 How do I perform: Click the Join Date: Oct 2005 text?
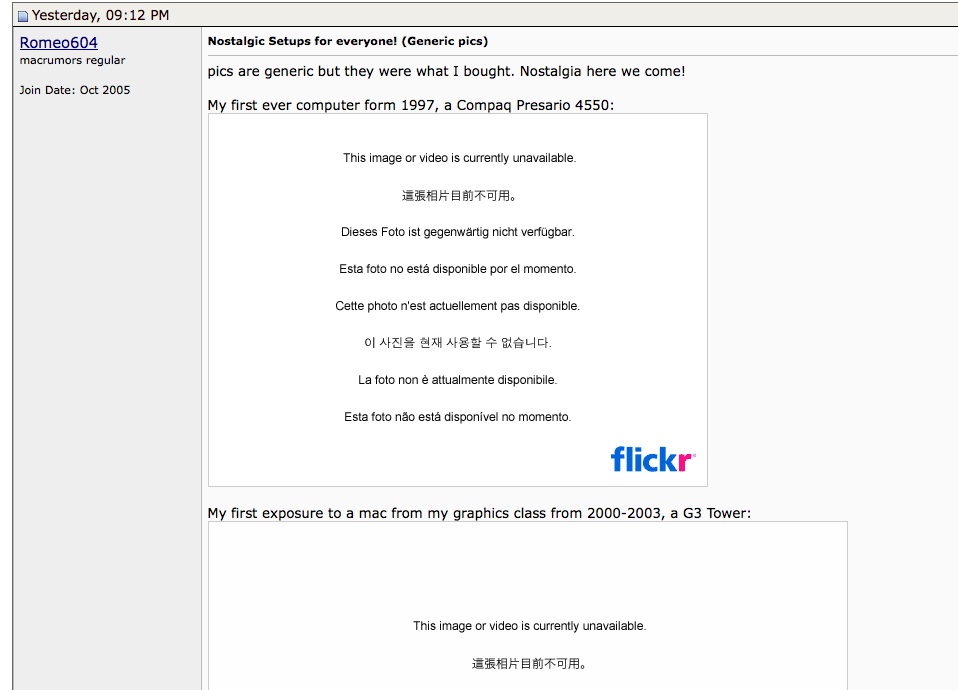coord(75,90)
